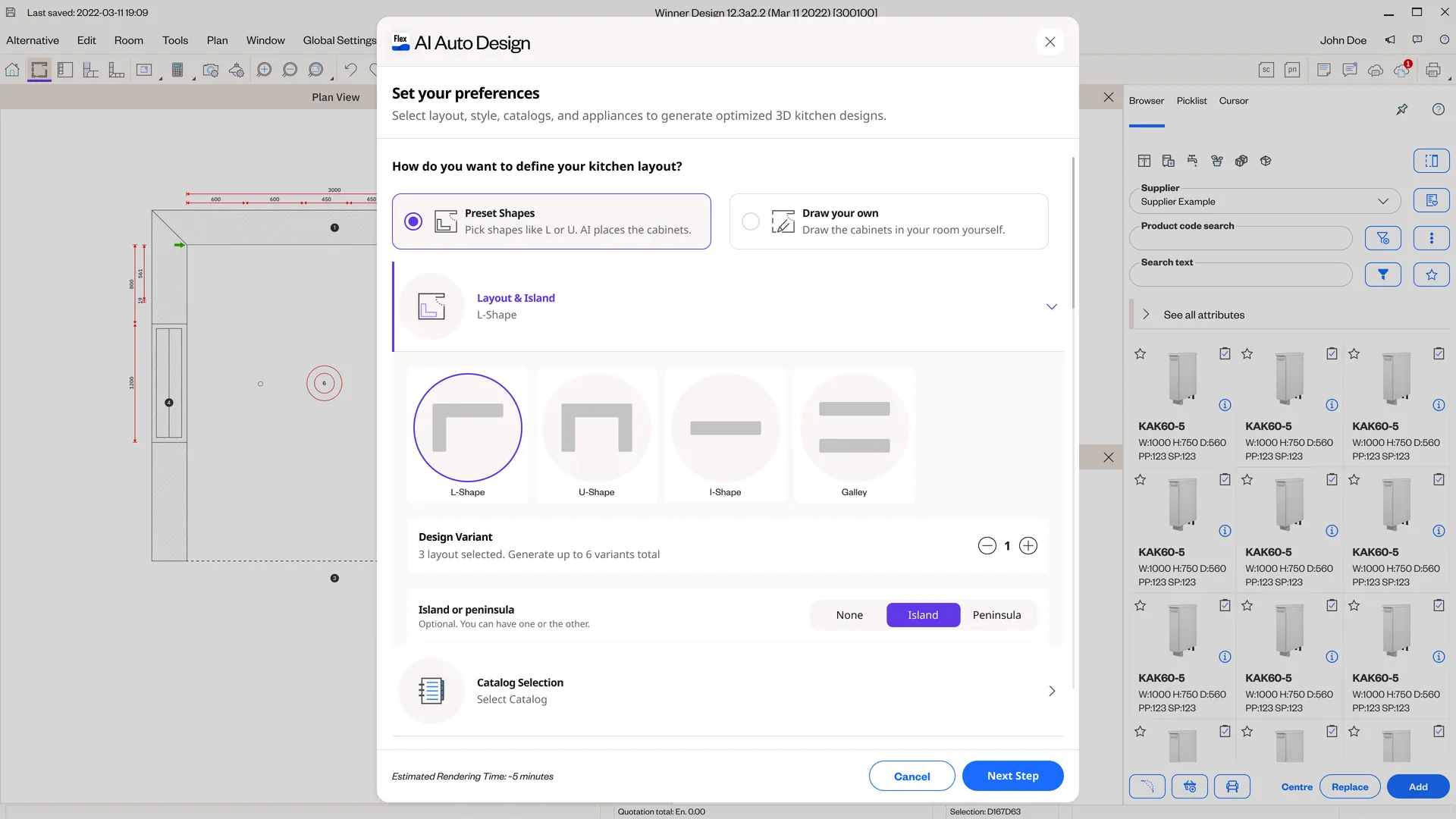Click the favorites star button by Search text
Viewport: 1456px width, 819px height.
tap(1431, 275)
